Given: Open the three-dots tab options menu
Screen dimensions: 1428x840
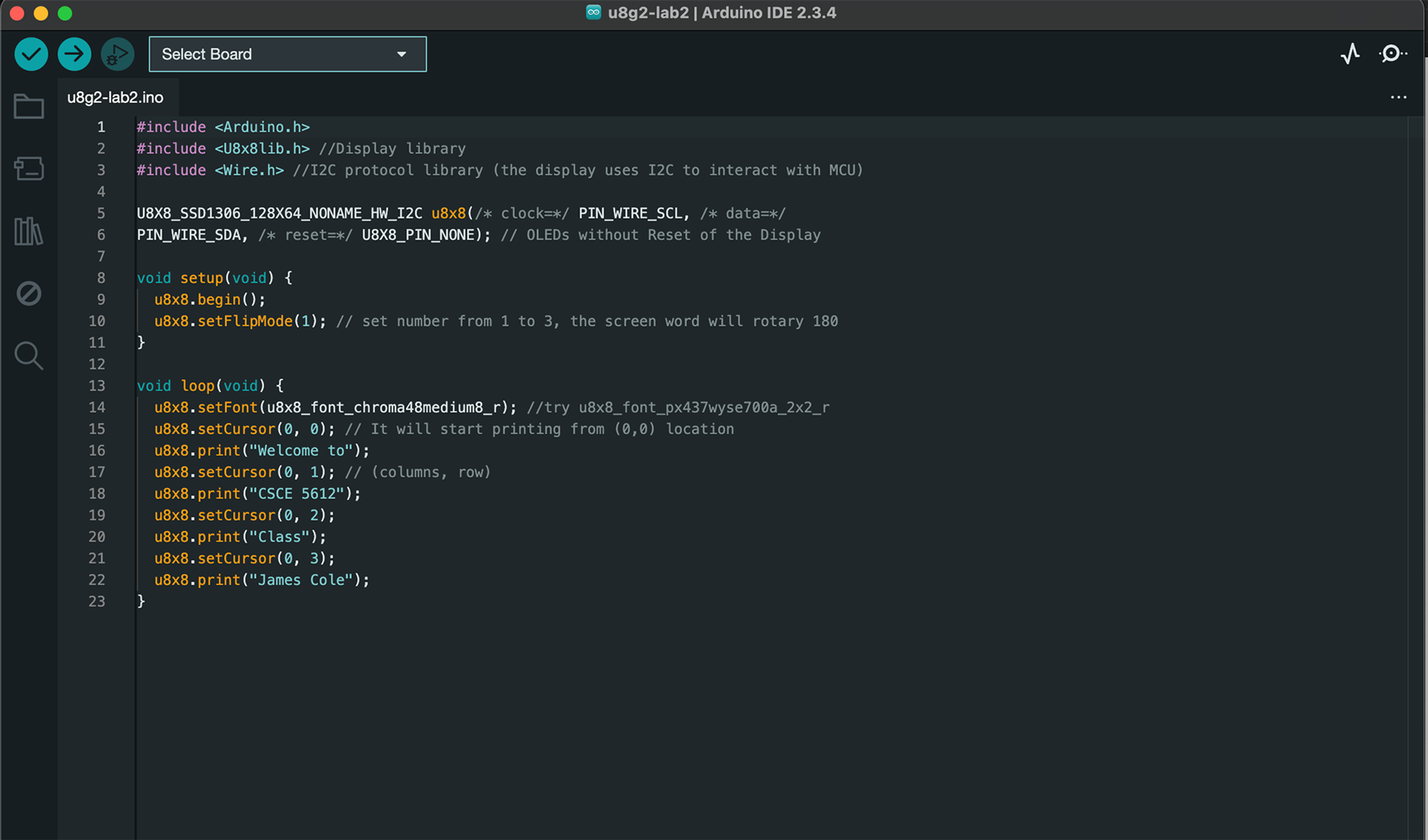Looking at the screenshot, I should pos(1398,97).
